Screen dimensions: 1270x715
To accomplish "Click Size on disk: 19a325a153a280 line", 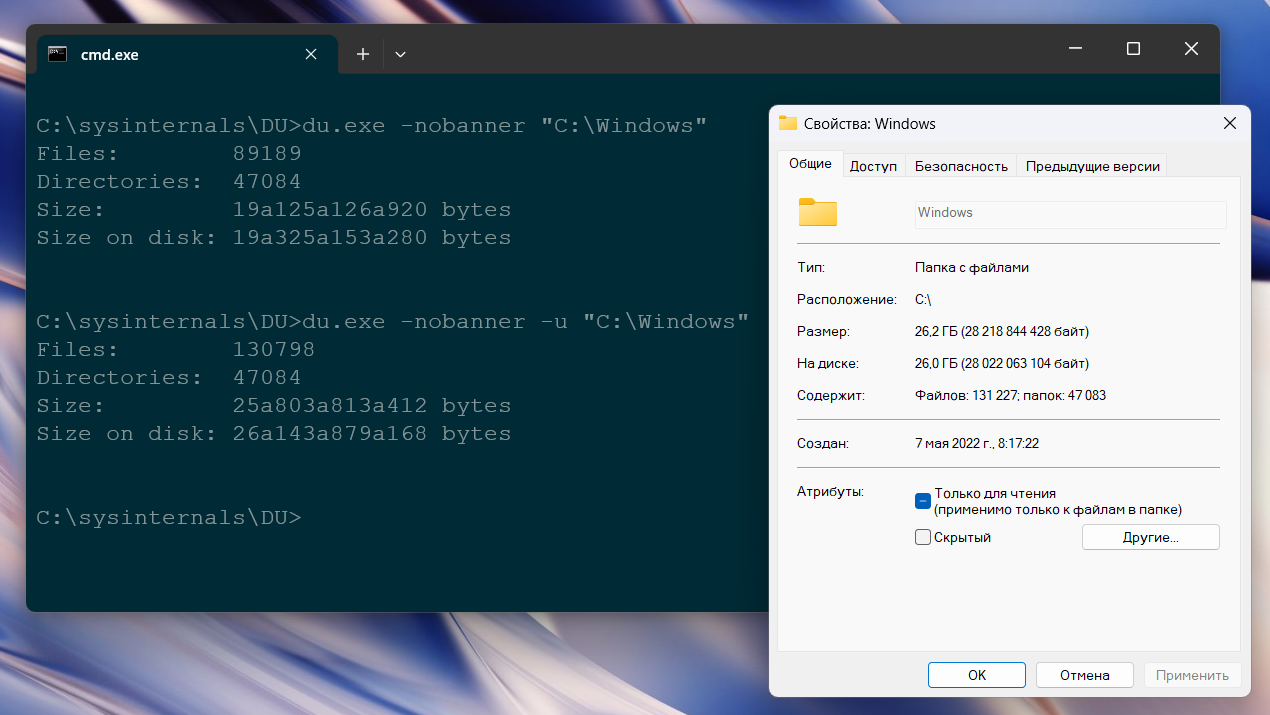I will tap(274, 237).
